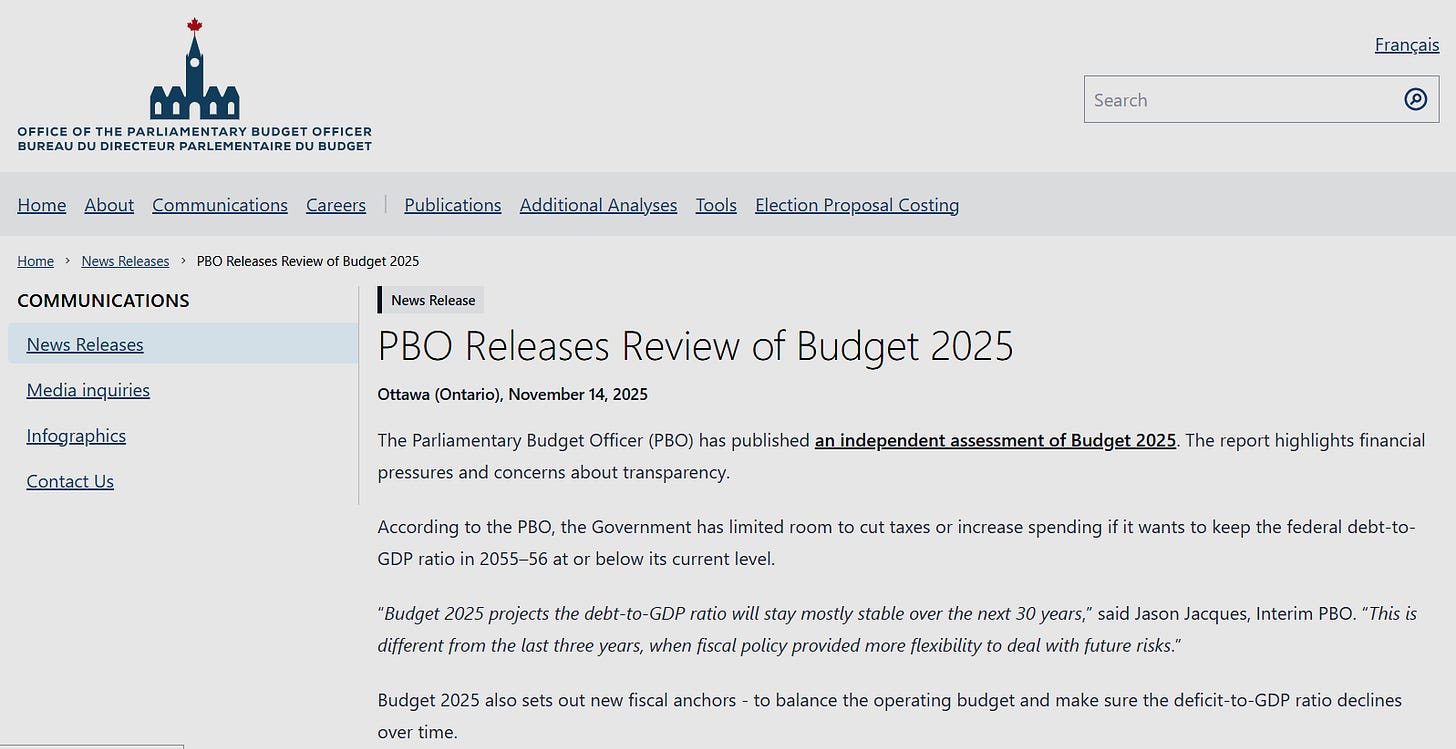
Task: Open the Publications menu item
Action: point(453,205)
